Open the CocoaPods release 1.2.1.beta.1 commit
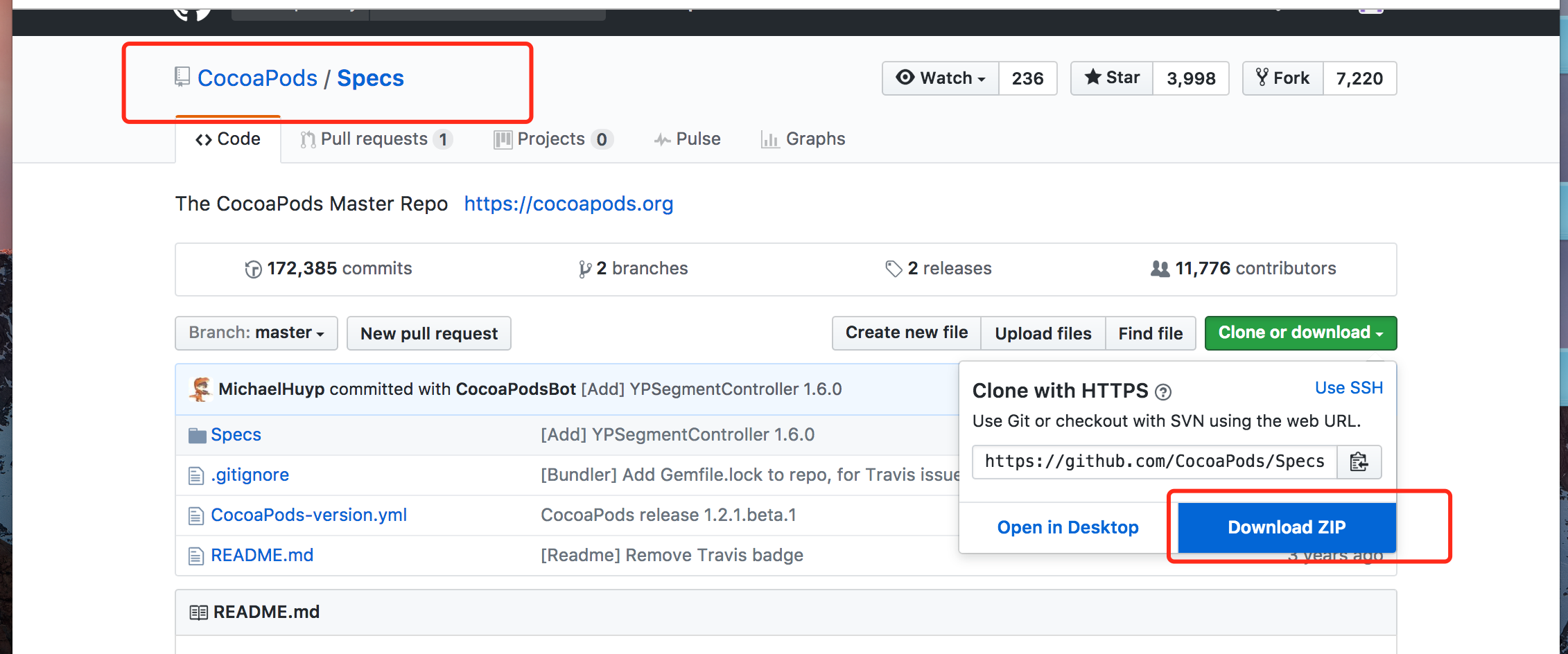The height and width of the screenshot is (654, 1568). coord(668,515)
